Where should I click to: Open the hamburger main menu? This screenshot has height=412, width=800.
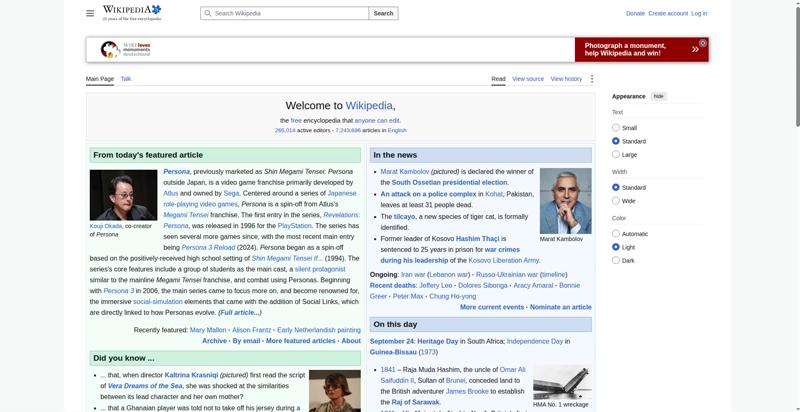[90, 13]
